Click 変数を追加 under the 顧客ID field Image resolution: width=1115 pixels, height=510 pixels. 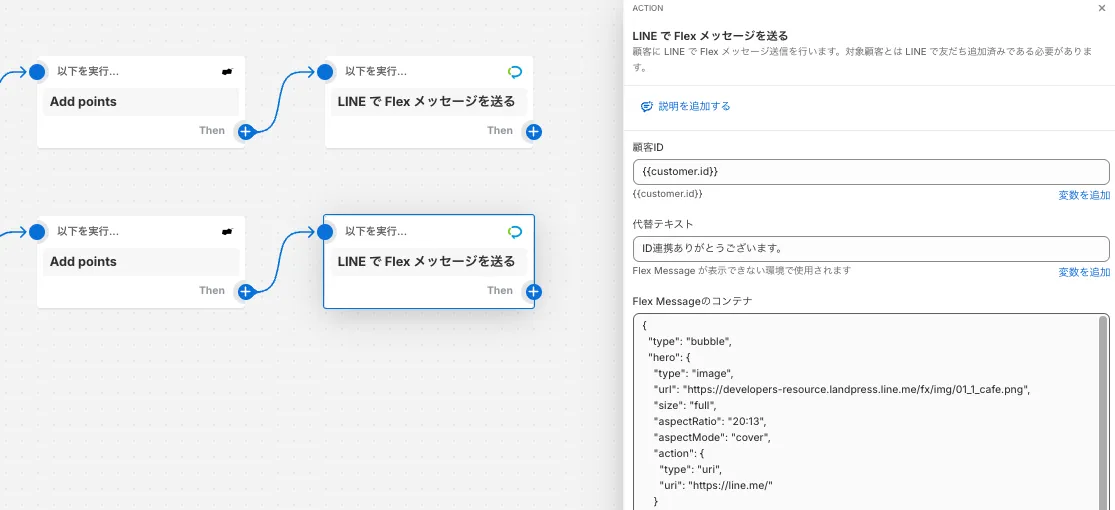1084,196
